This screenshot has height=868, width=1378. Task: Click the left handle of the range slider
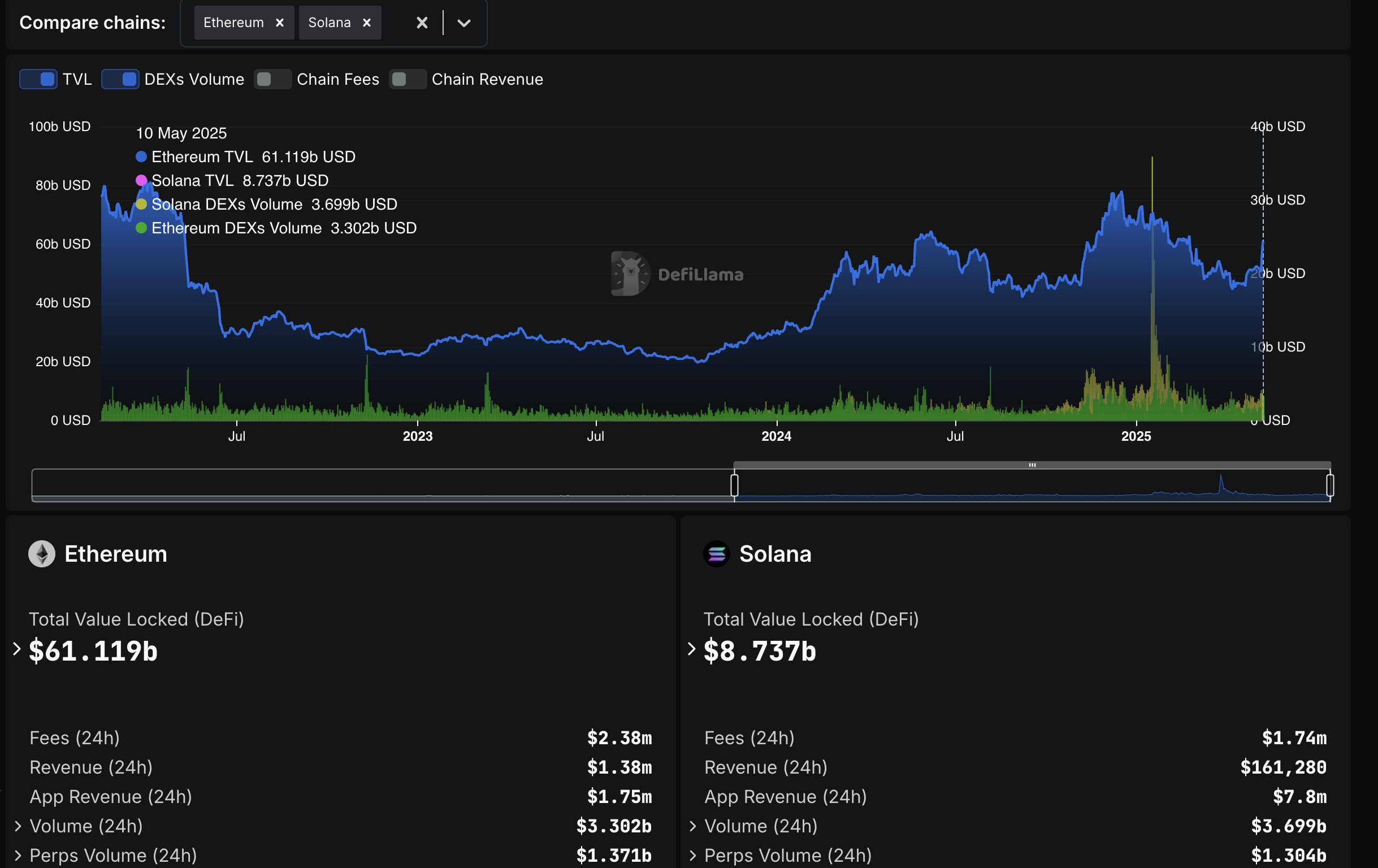[734, 485]
